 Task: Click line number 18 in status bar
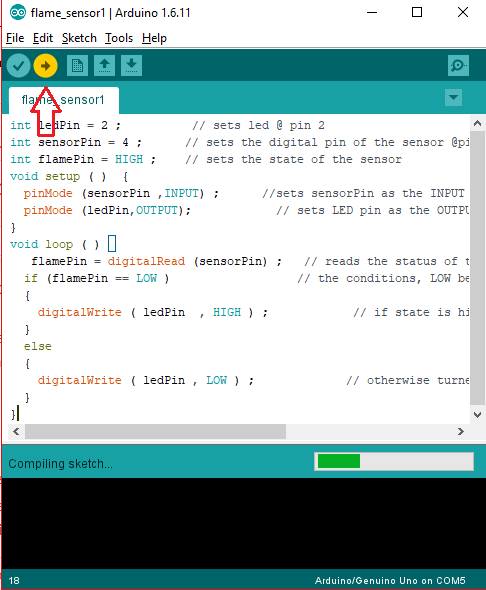[x=14, y=581]
